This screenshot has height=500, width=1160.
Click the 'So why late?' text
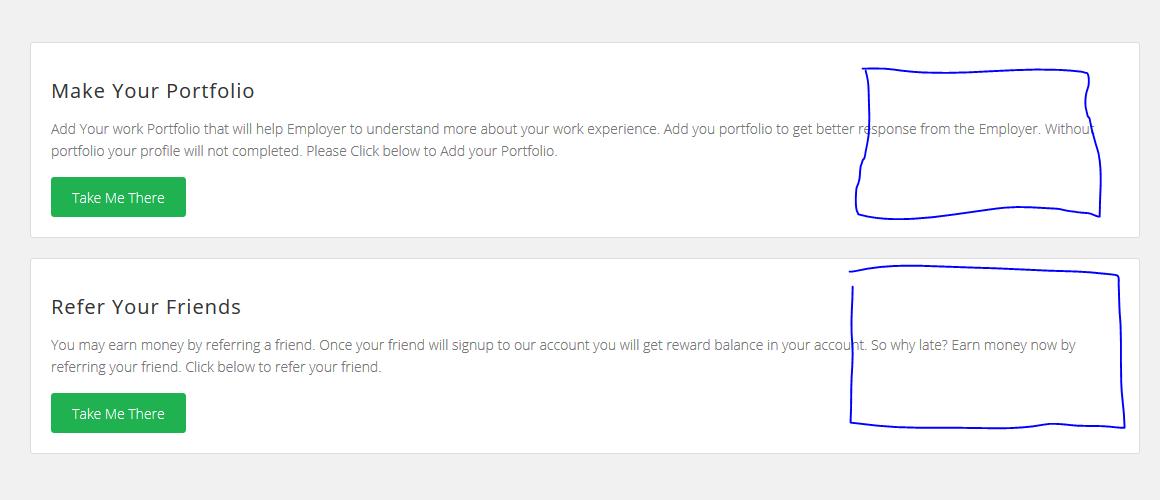(x=904, y=345)
